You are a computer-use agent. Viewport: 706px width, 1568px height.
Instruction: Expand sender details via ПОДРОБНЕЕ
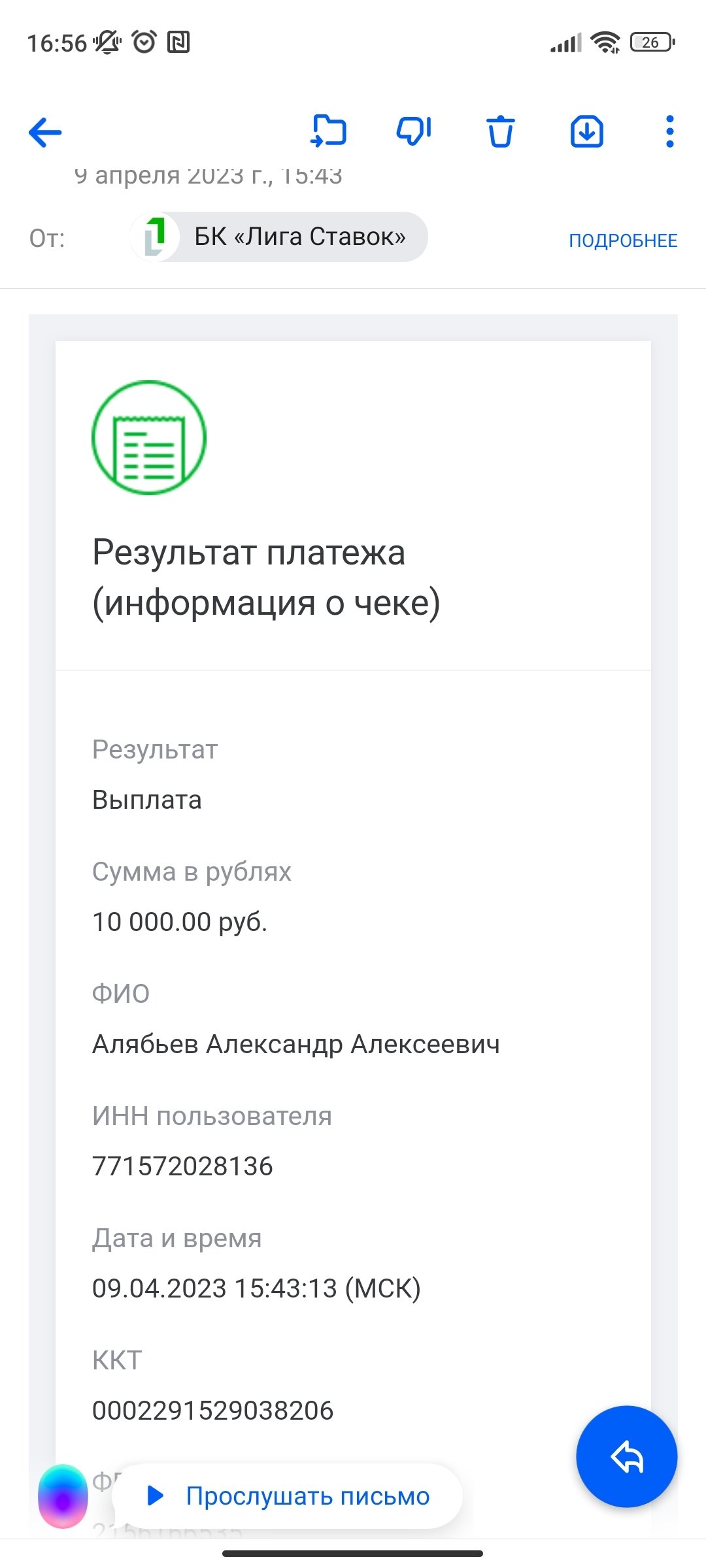622,240
